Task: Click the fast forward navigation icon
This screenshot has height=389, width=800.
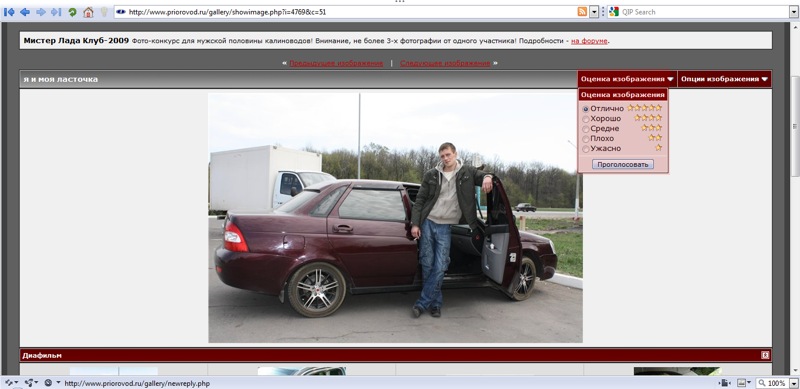Action: click(x=56, y=12)
